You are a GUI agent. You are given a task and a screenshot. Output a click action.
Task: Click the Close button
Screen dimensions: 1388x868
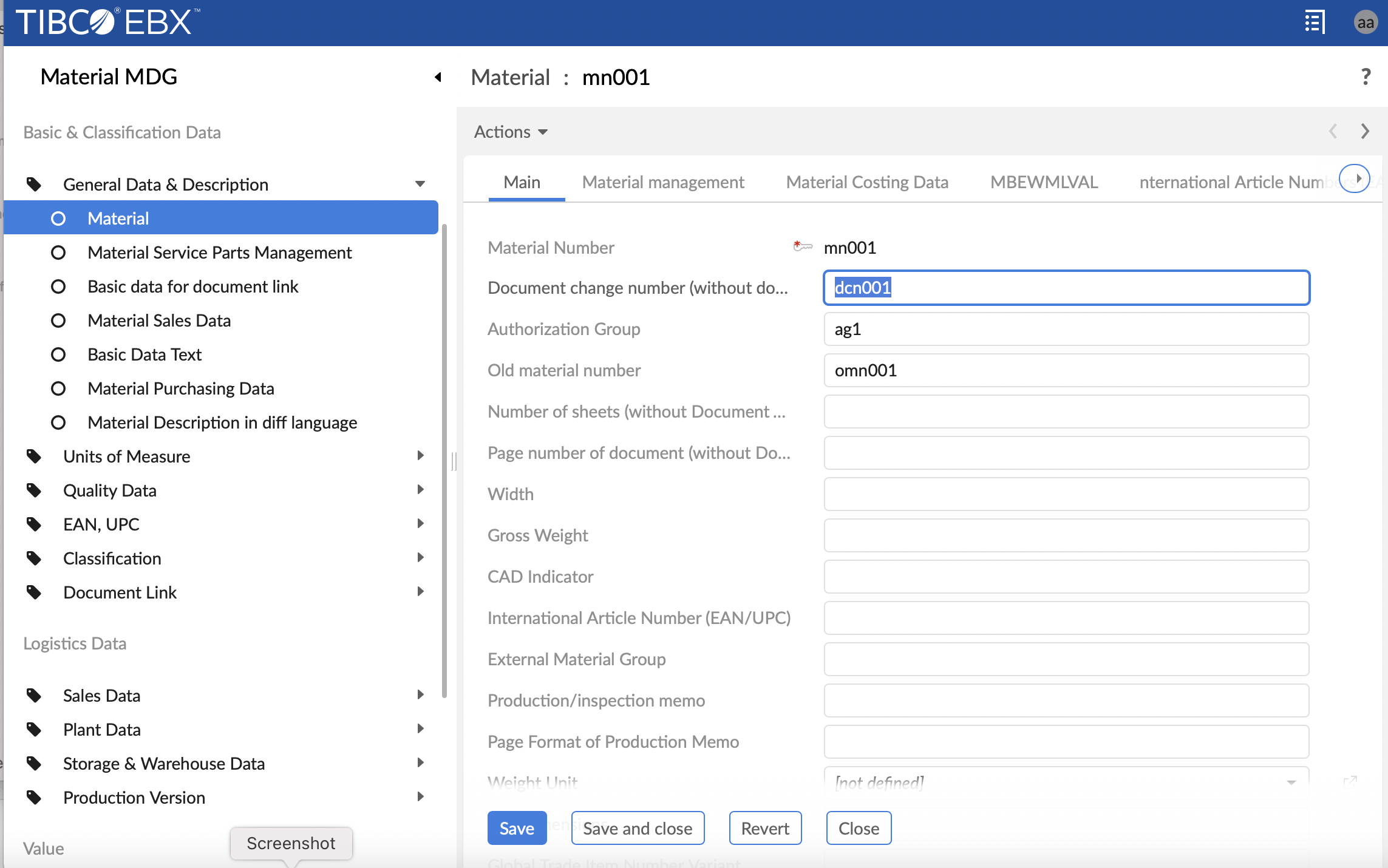(859, 828)
